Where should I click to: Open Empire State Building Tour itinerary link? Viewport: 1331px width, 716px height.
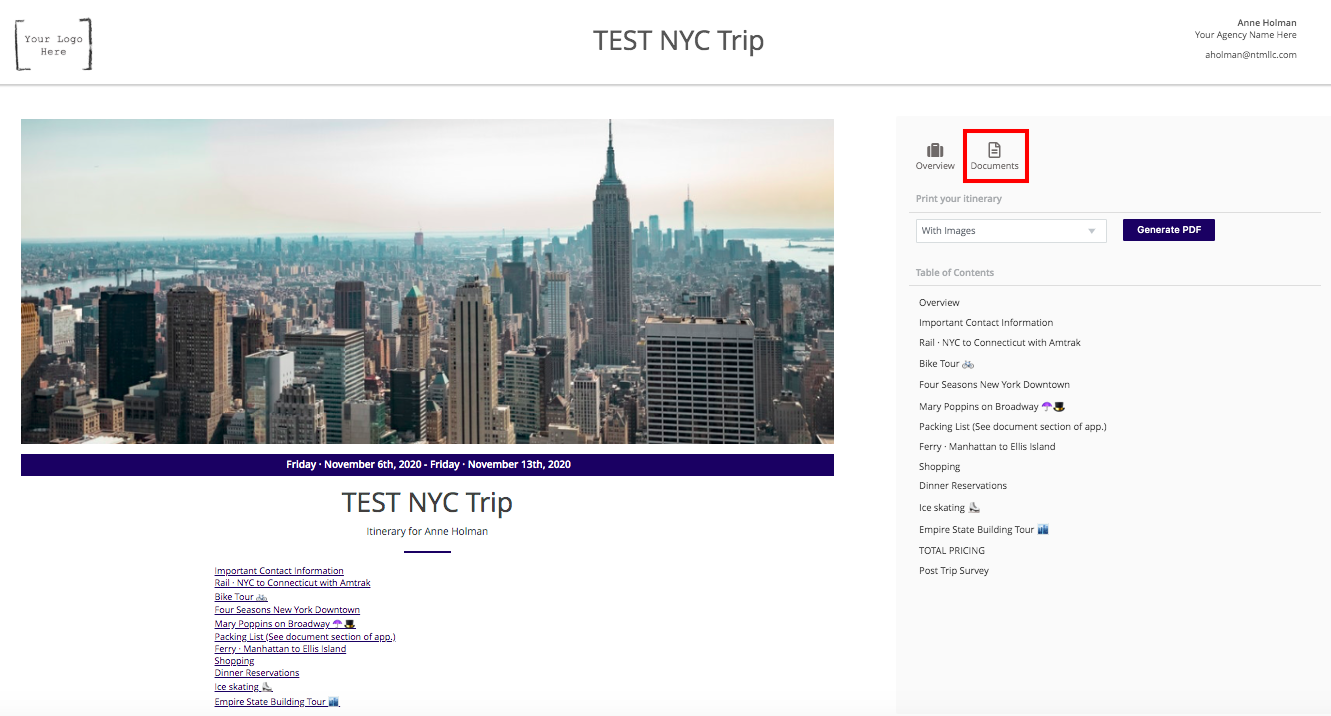(277, 702)
